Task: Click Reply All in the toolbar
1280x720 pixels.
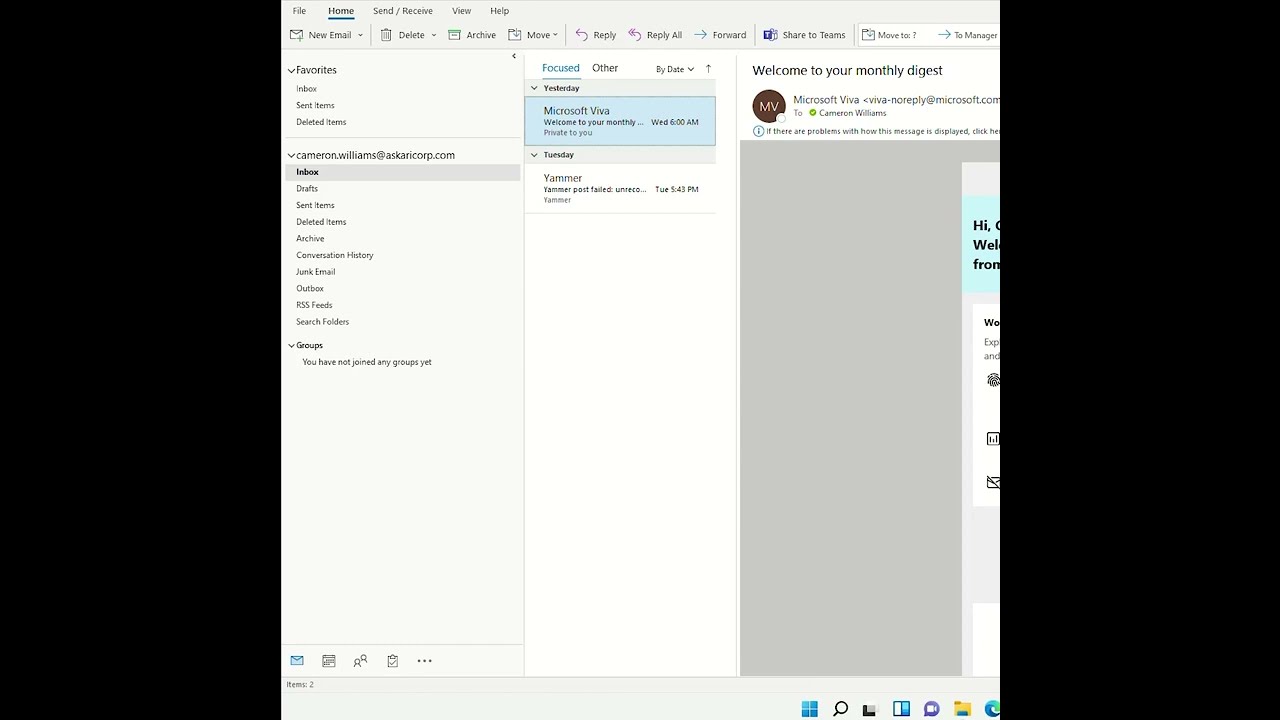Action: (655, 35)
